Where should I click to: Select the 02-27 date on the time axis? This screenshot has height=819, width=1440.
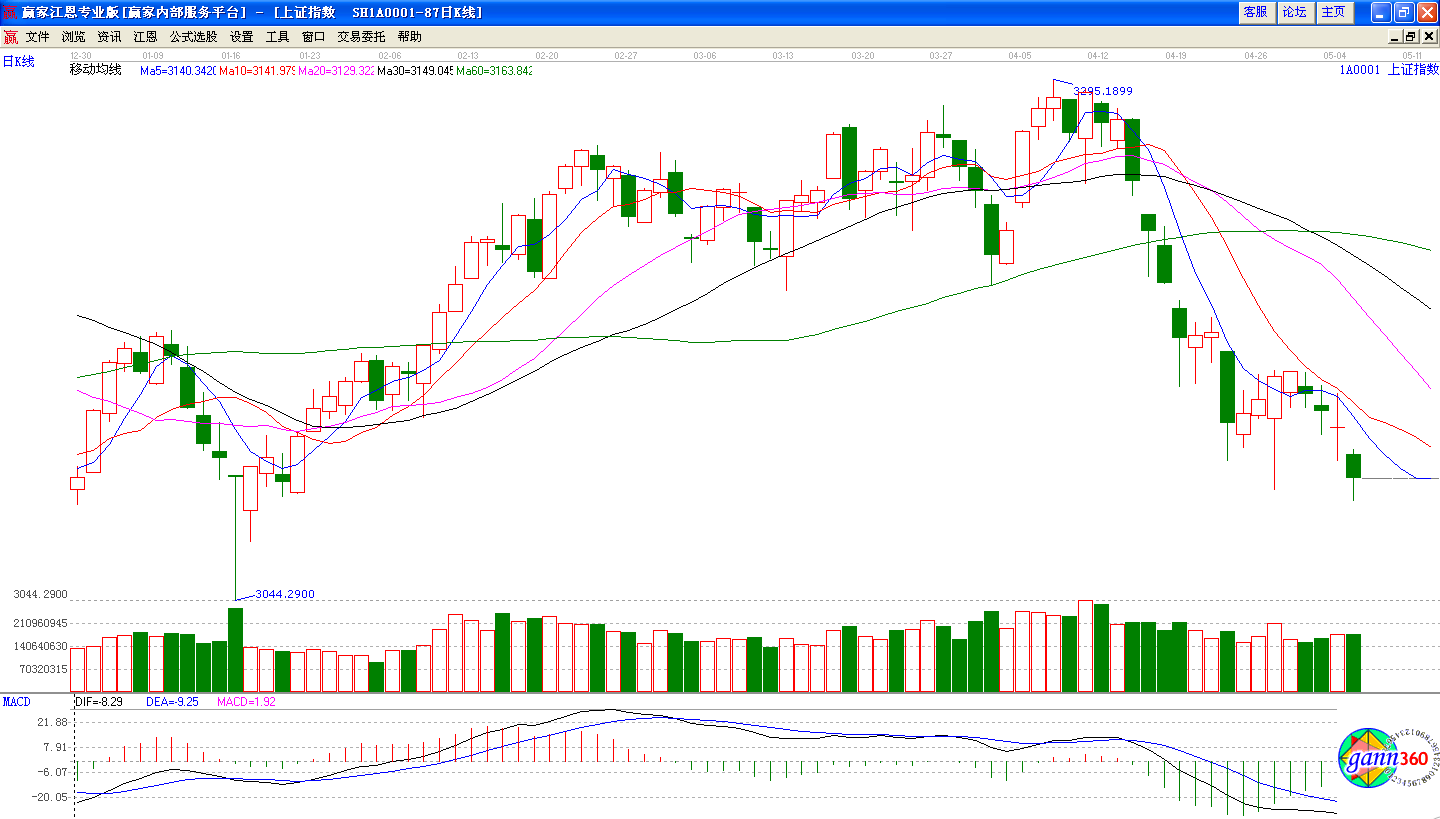[x=626, y=56]
